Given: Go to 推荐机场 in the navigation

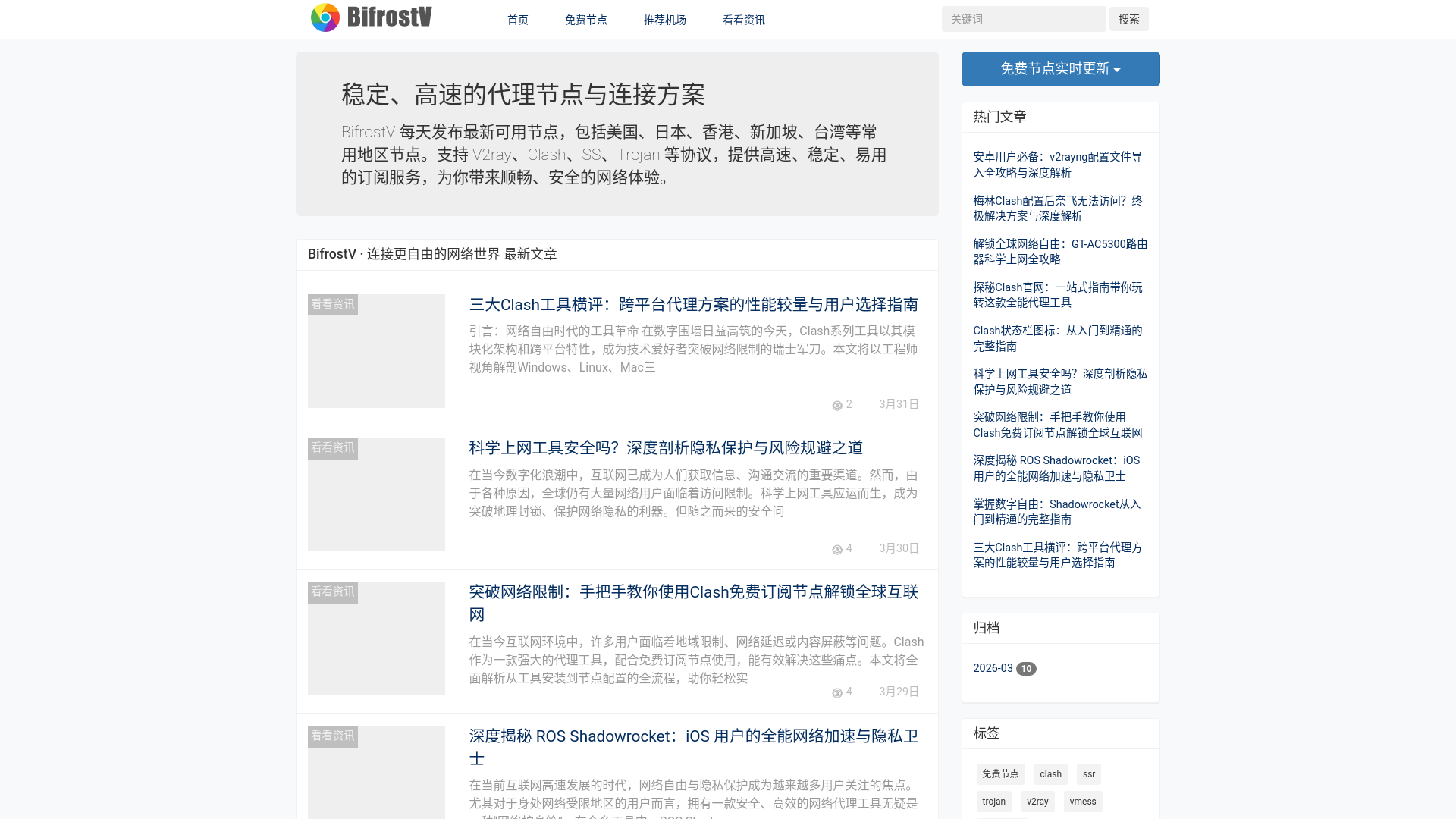Looking at the screenshot, I should pos(664,20).
